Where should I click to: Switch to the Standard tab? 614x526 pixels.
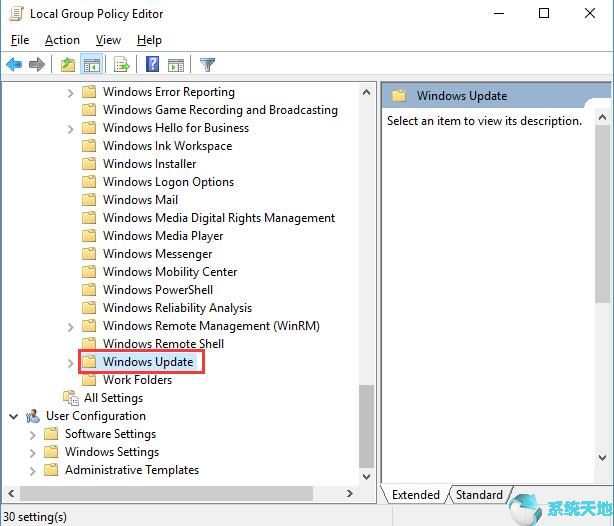(479, 495)
